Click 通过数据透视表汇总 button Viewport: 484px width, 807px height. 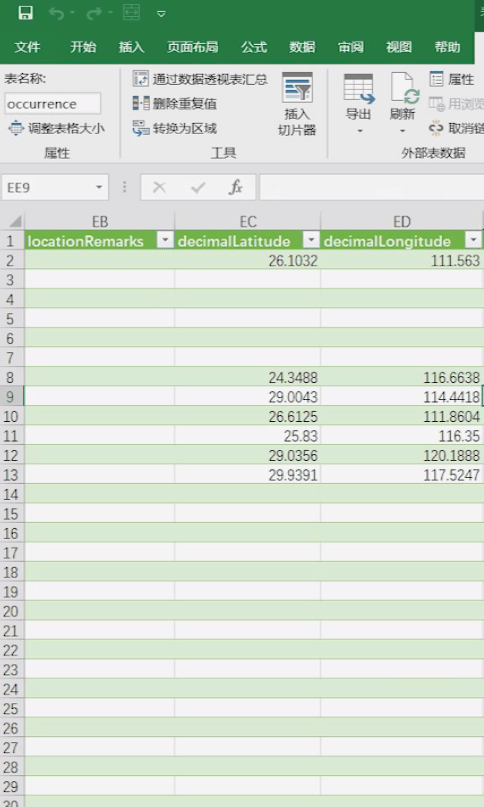click(200, 79)
